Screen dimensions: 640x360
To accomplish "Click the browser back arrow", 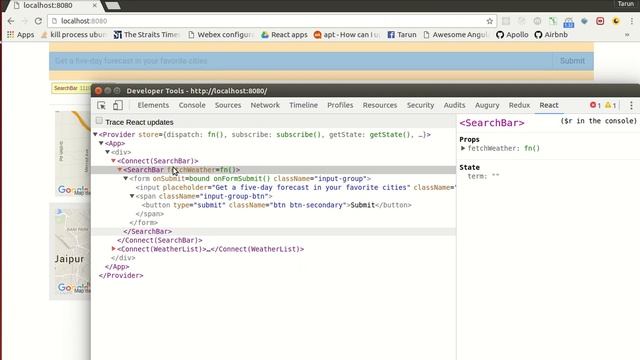I will click(x=11, y=21).
